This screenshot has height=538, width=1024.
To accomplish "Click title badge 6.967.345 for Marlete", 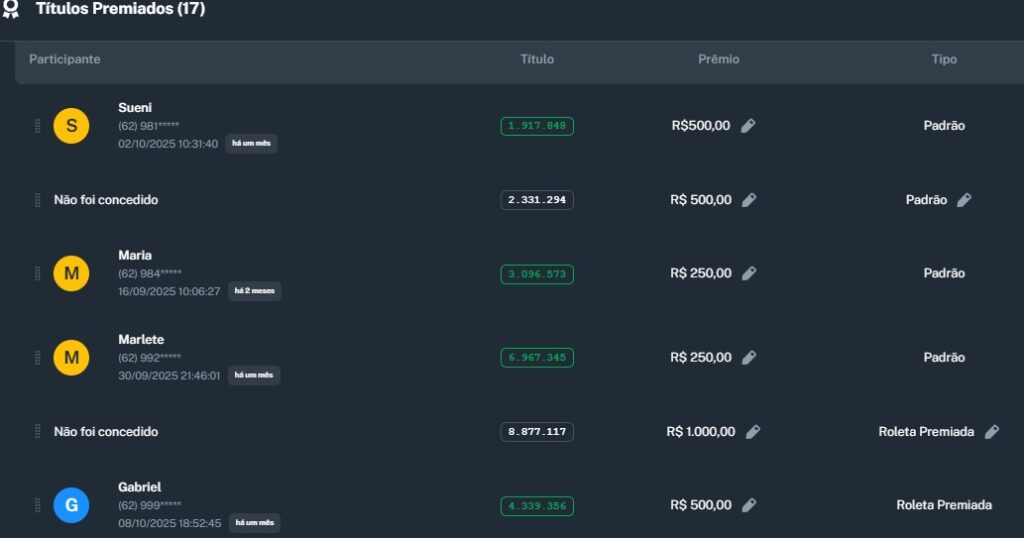I will pyautogui.click(x=537, y=357).
